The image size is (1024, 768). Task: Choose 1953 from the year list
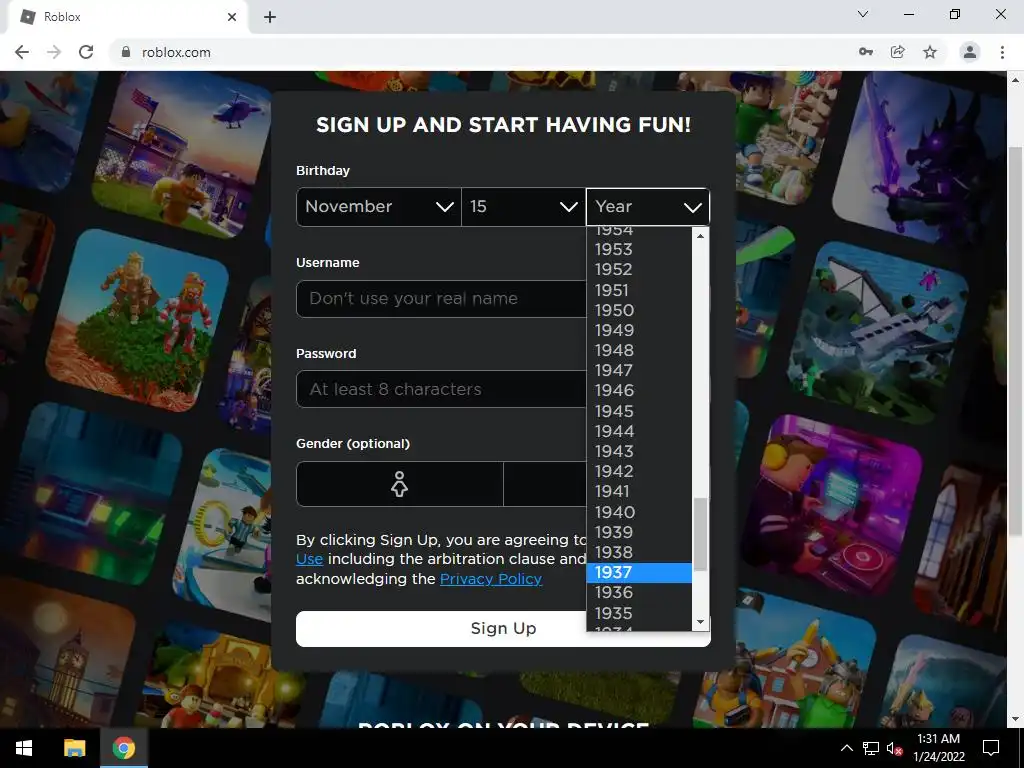(639, 249)
